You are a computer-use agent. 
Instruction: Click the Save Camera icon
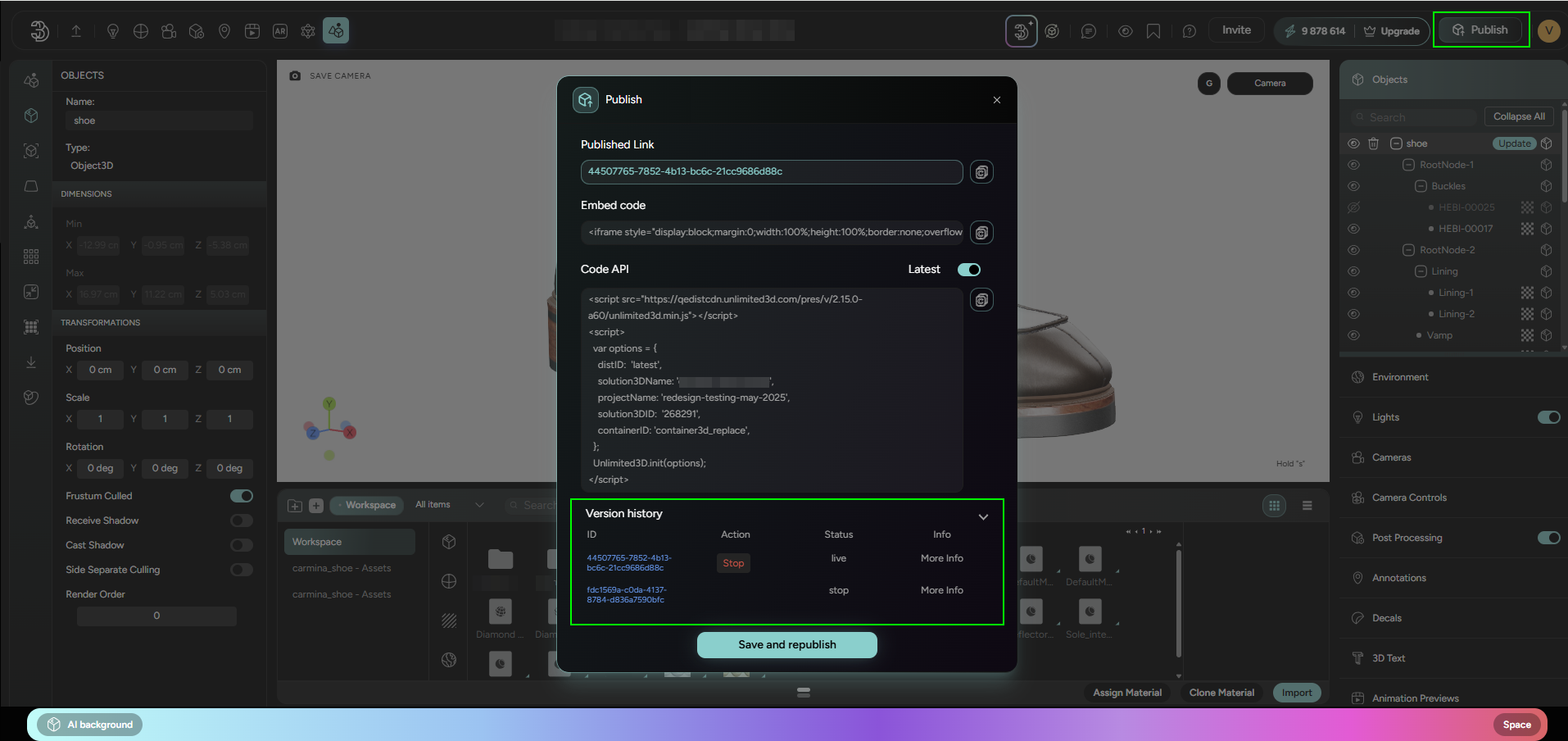[x=295, y=76]
